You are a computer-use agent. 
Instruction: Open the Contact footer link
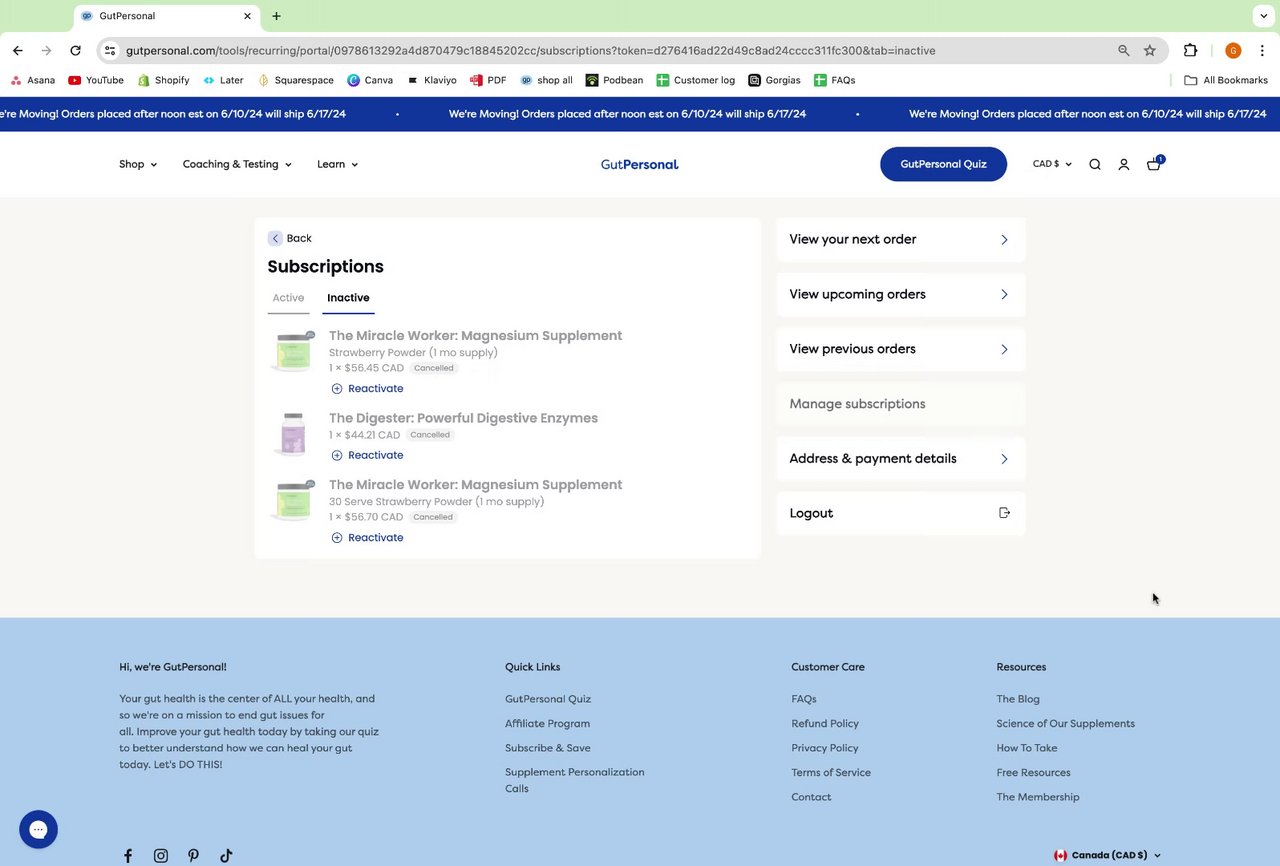click(x=811, y=797)
